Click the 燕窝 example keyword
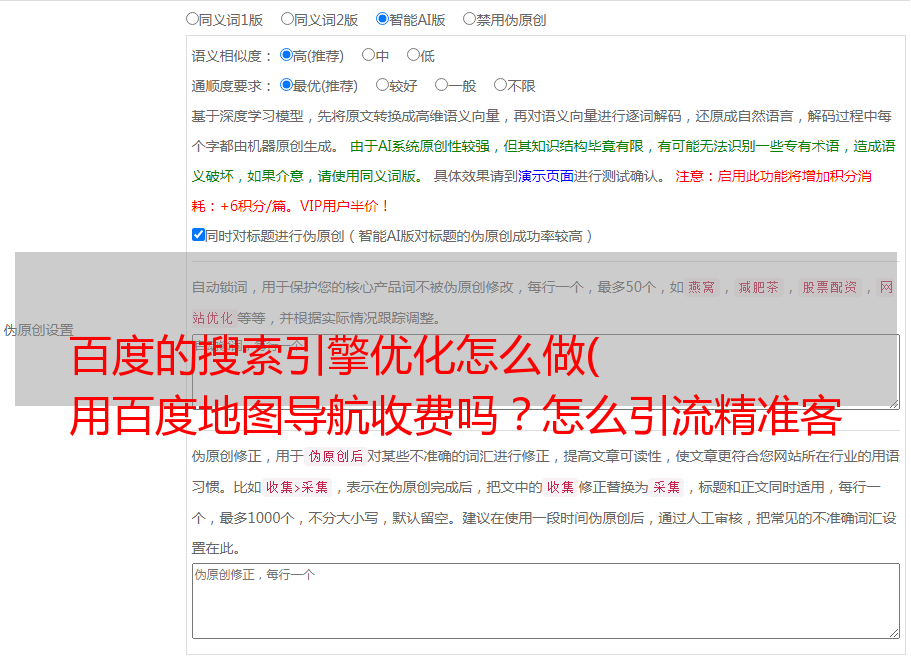 (701, 287)
